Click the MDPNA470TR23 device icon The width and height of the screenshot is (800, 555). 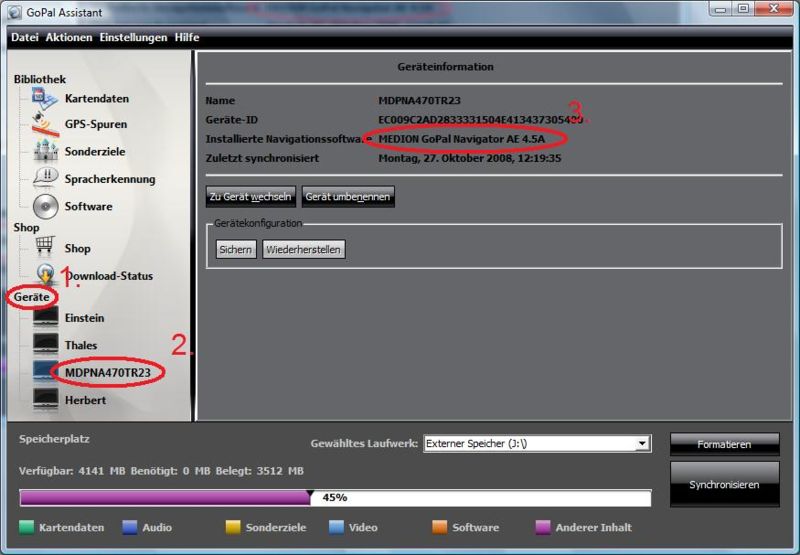pyautogui.click(x=44, y=371)
